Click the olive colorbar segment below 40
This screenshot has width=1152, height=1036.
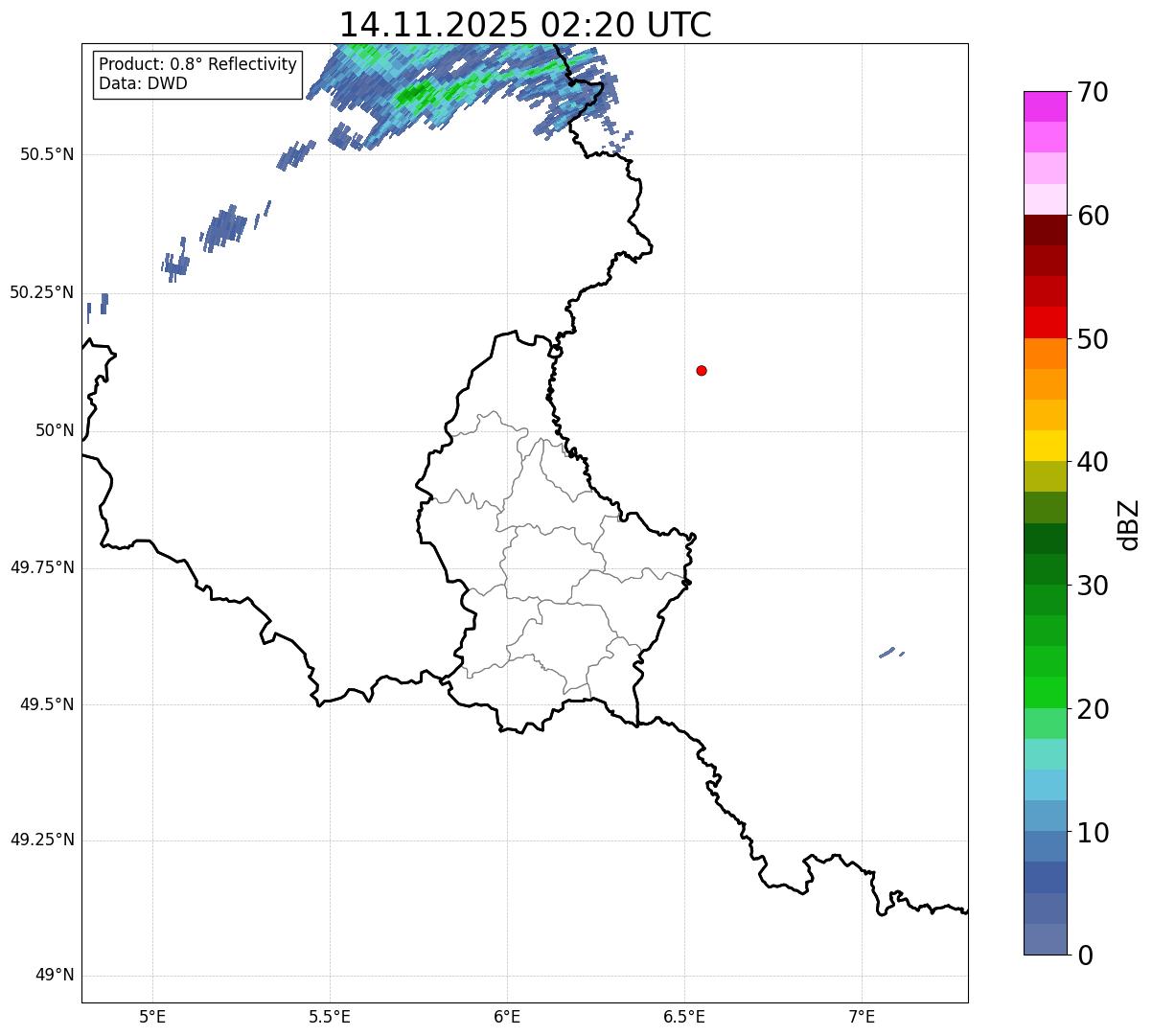pyautogui.click(x=1045, y=476)
